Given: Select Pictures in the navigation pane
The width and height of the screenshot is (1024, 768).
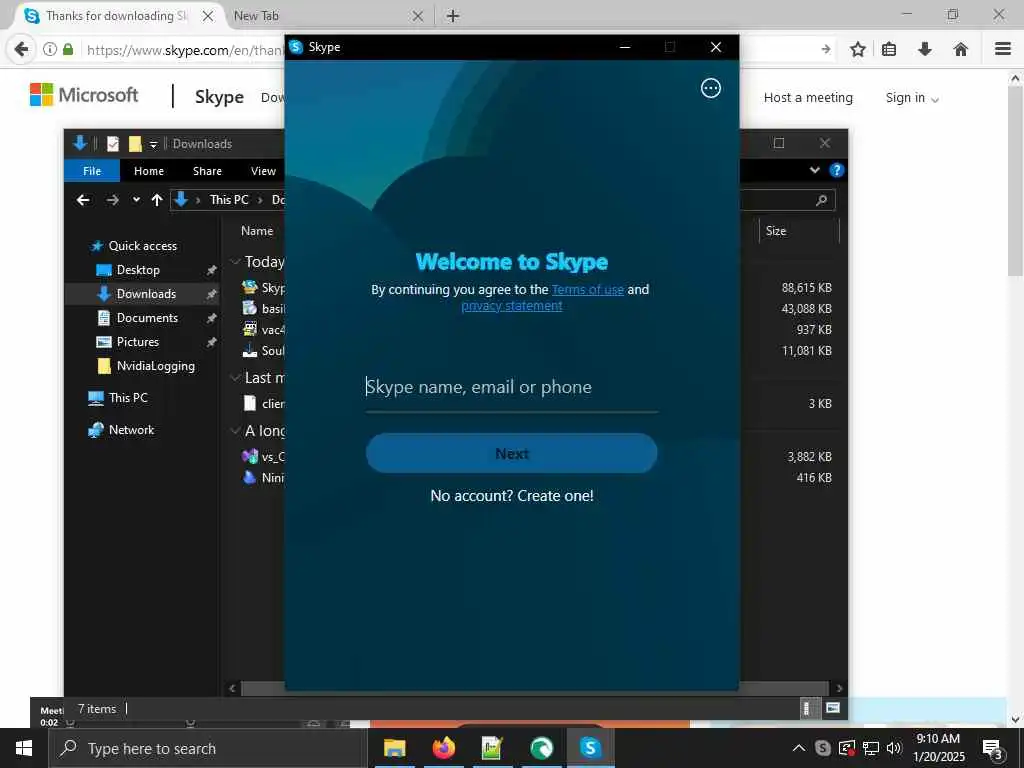Looking at the screenshot, I should point(137,342).
